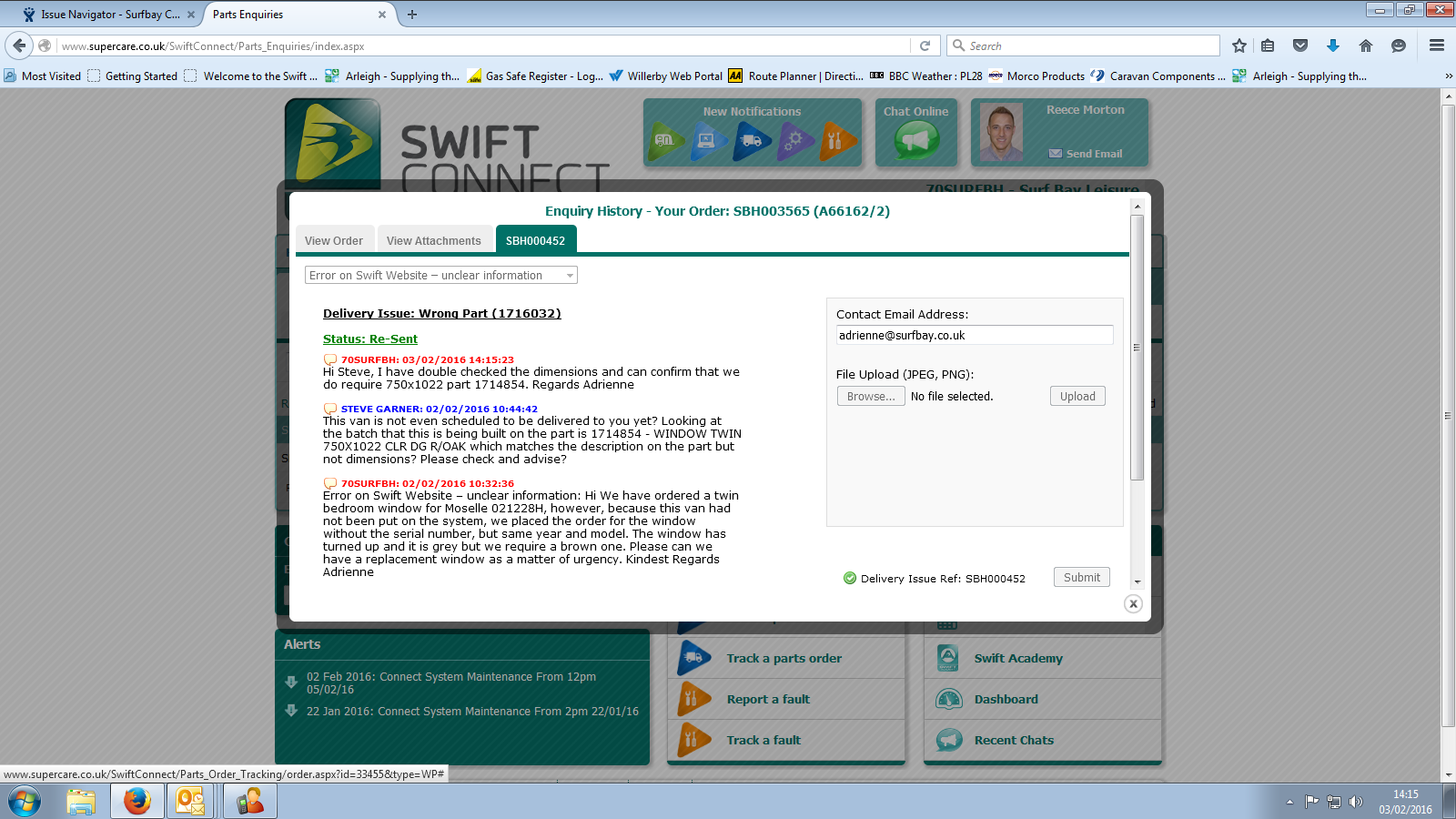Click Reece Morton's profile photo
This screenshot has height=819, width=1456.
click(x=1001, y=133)
